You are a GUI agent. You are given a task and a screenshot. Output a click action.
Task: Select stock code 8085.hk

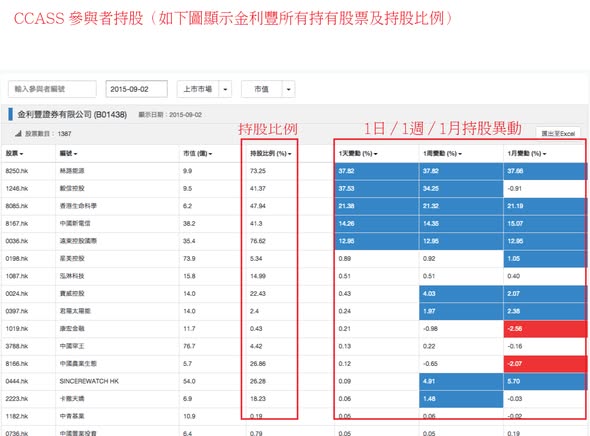coord(17,206)
